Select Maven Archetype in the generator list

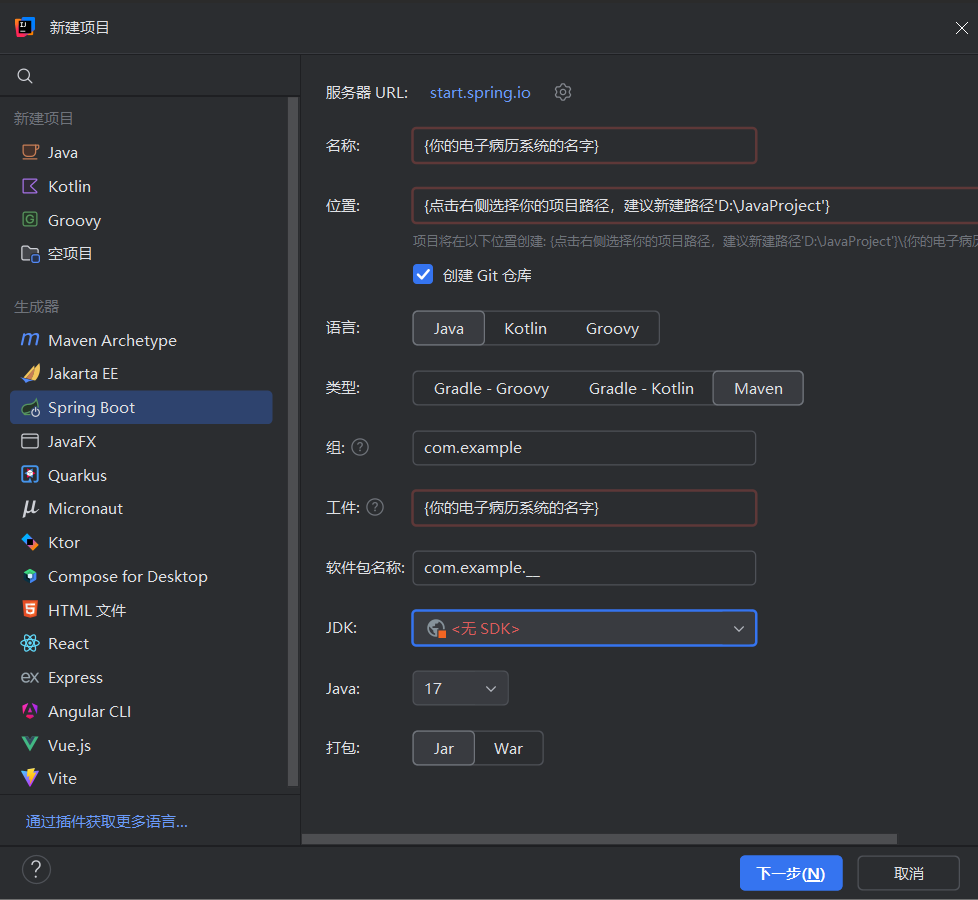coord(112,340)
